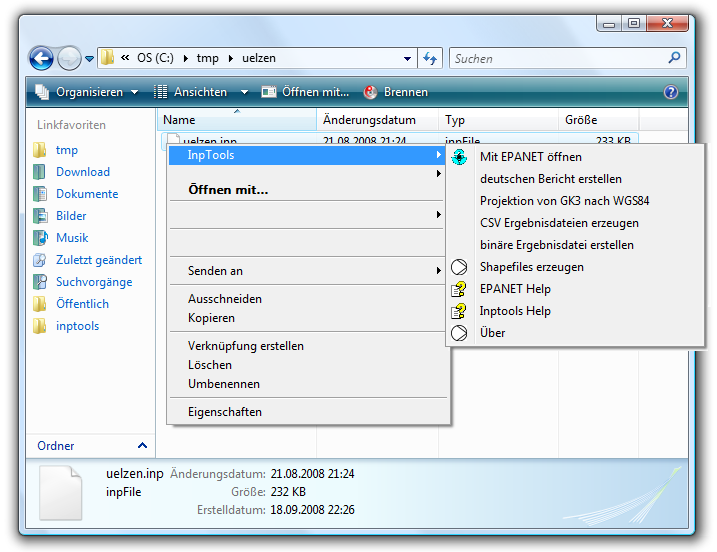Click the tmp folder icon in favorites
The height and width of the screenshot is (552, 717).
point(40,150)
